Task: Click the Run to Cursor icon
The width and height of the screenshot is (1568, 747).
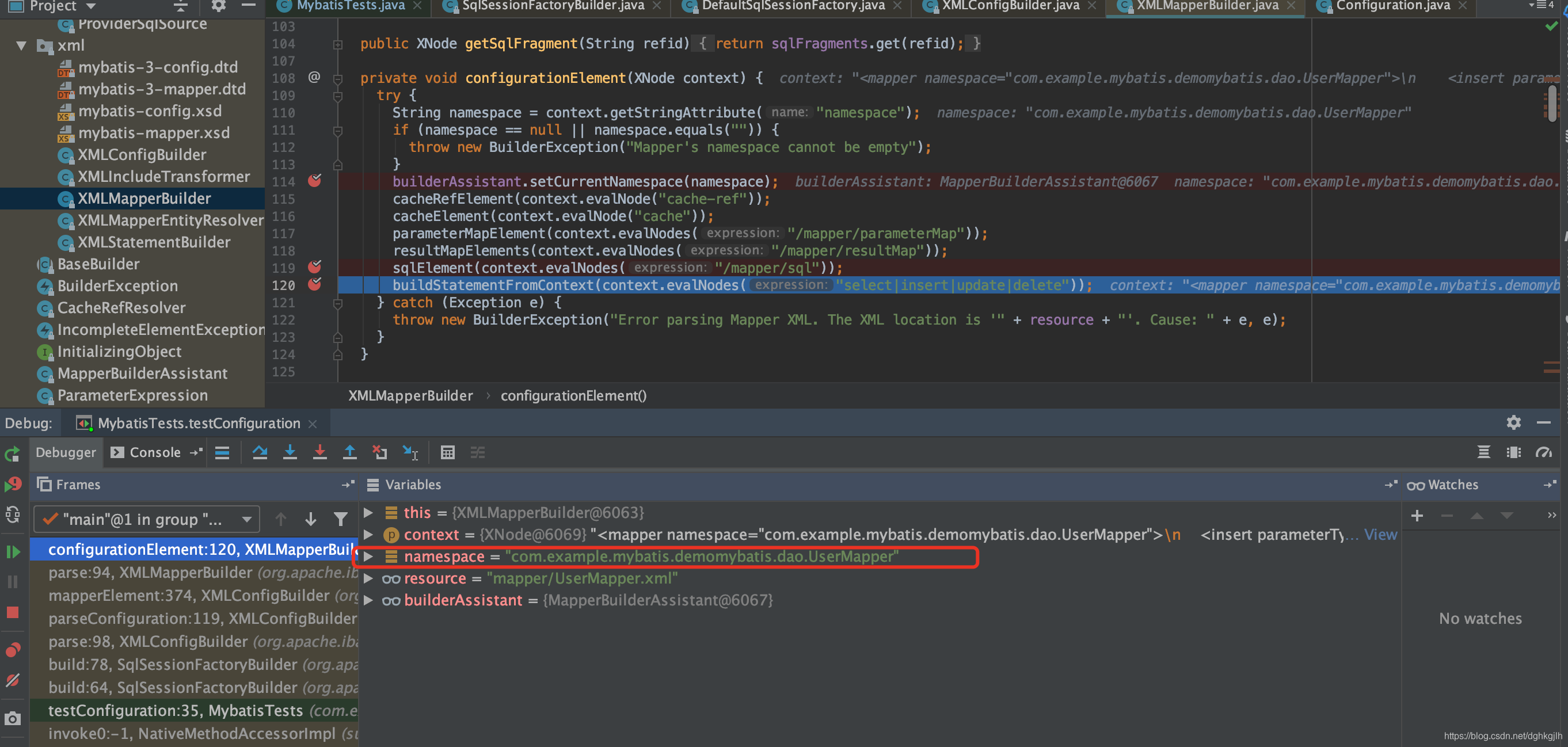Action: 410,452
